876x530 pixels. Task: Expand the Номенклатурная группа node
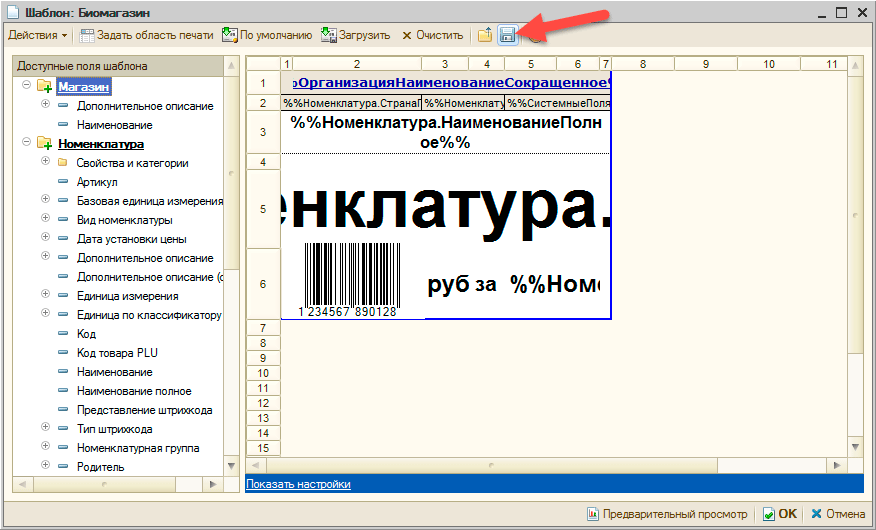pos(45,446)
